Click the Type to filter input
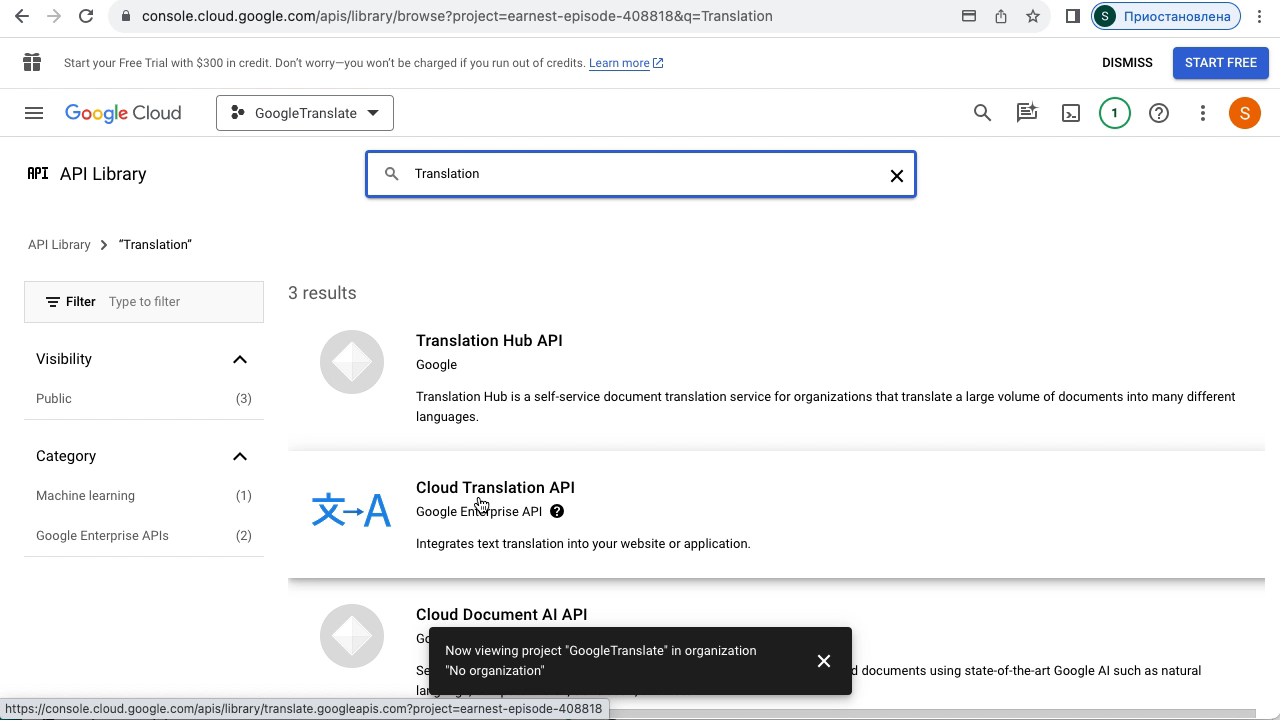This screenshot has height=720, width=1280. tap(180, 302)
